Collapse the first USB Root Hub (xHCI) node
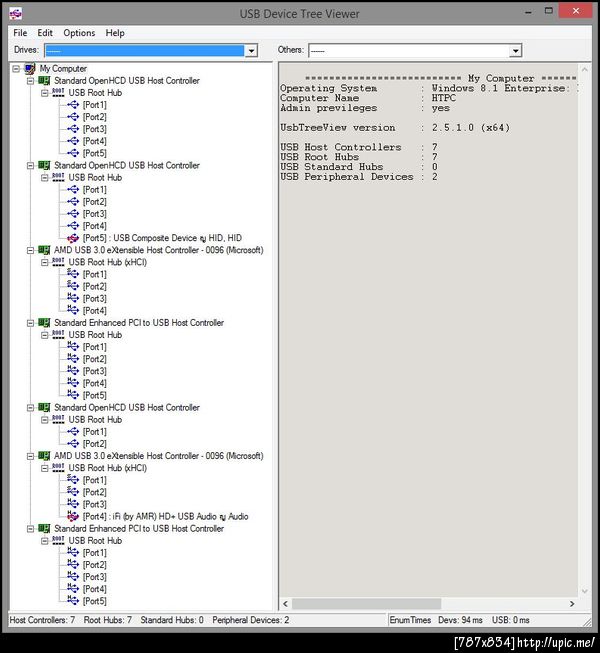The width and height of the screenshot is (600, 653). [45, 262]
